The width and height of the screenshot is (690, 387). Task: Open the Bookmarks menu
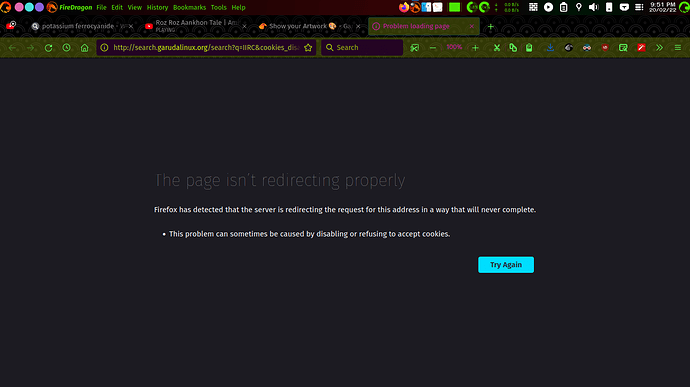pos(190,7)
